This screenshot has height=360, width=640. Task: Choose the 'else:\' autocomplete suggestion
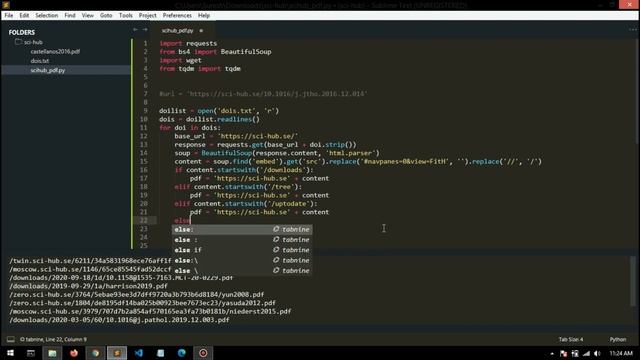click(242, 260)
